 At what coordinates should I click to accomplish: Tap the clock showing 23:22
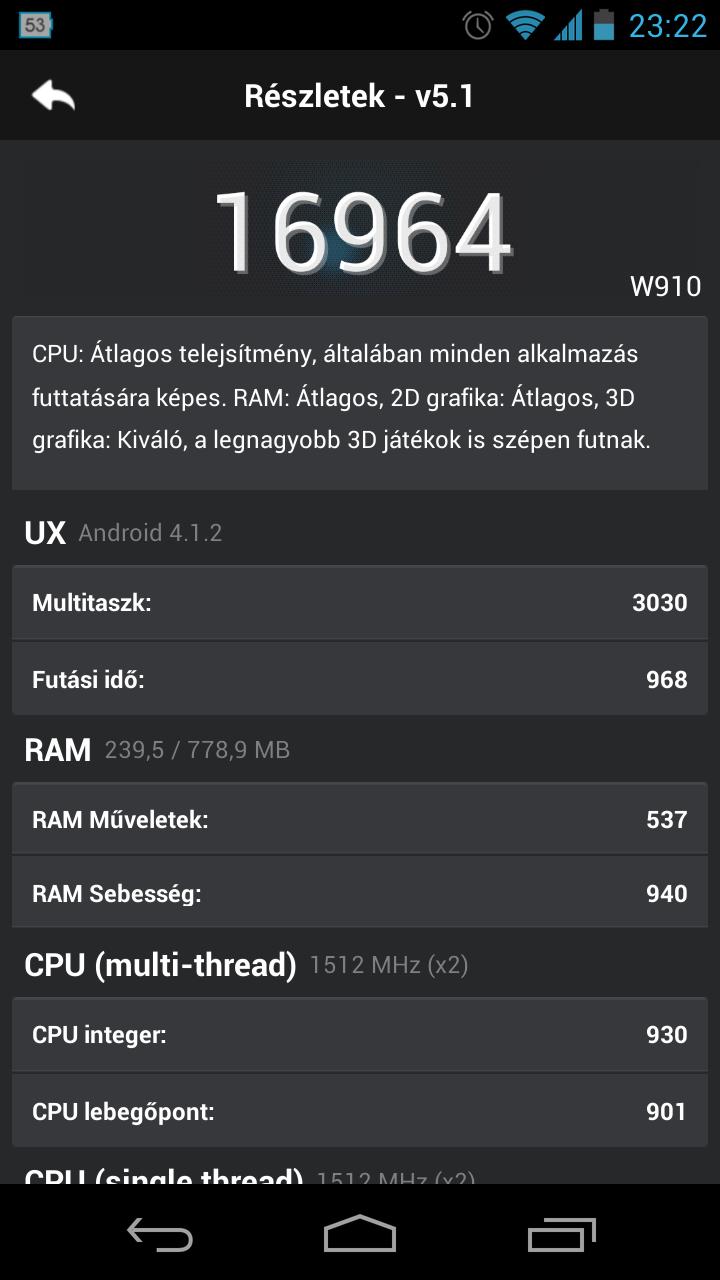pos(667,25)
